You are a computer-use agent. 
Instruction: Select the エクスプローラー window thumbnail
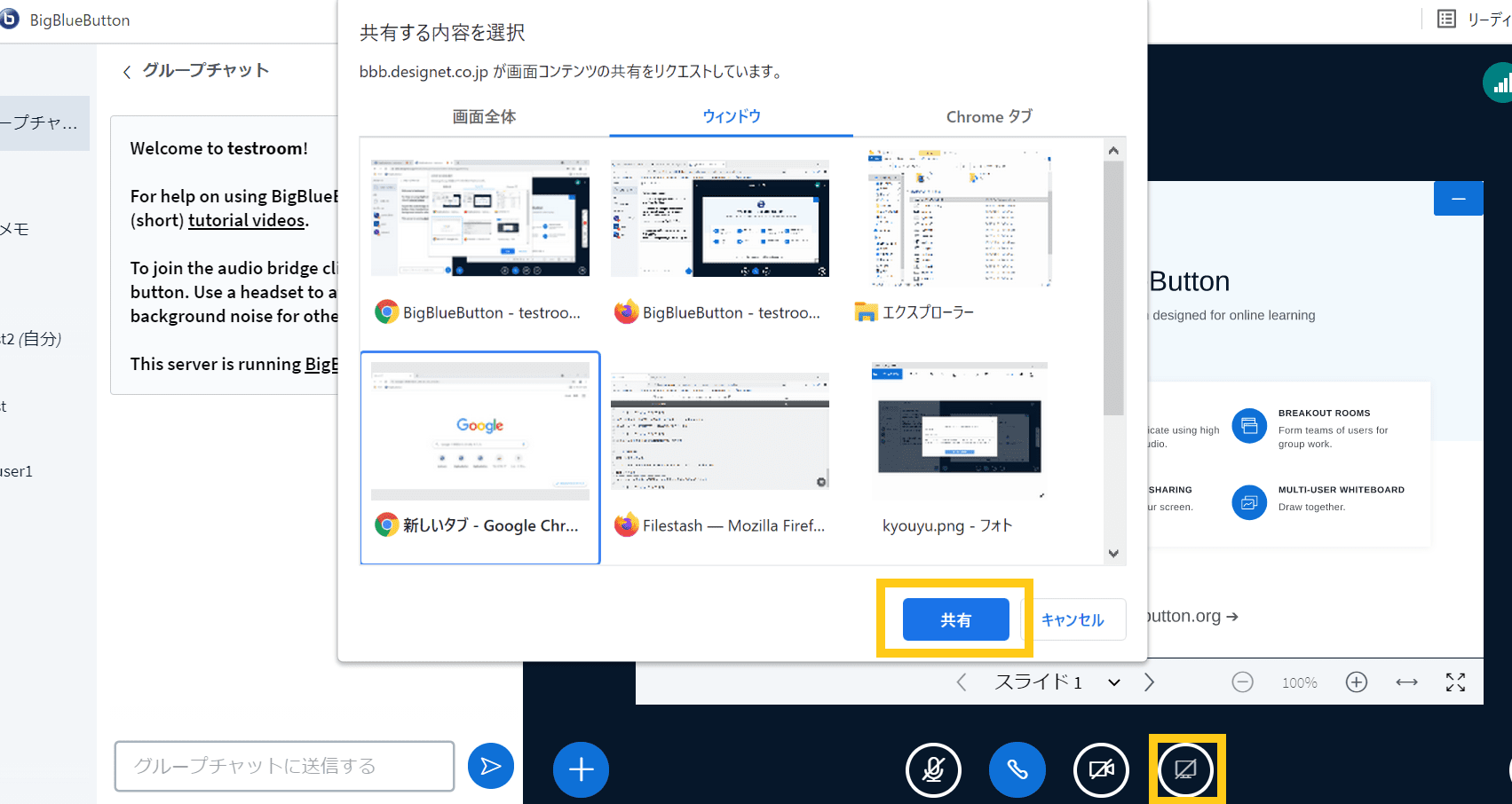960,218
